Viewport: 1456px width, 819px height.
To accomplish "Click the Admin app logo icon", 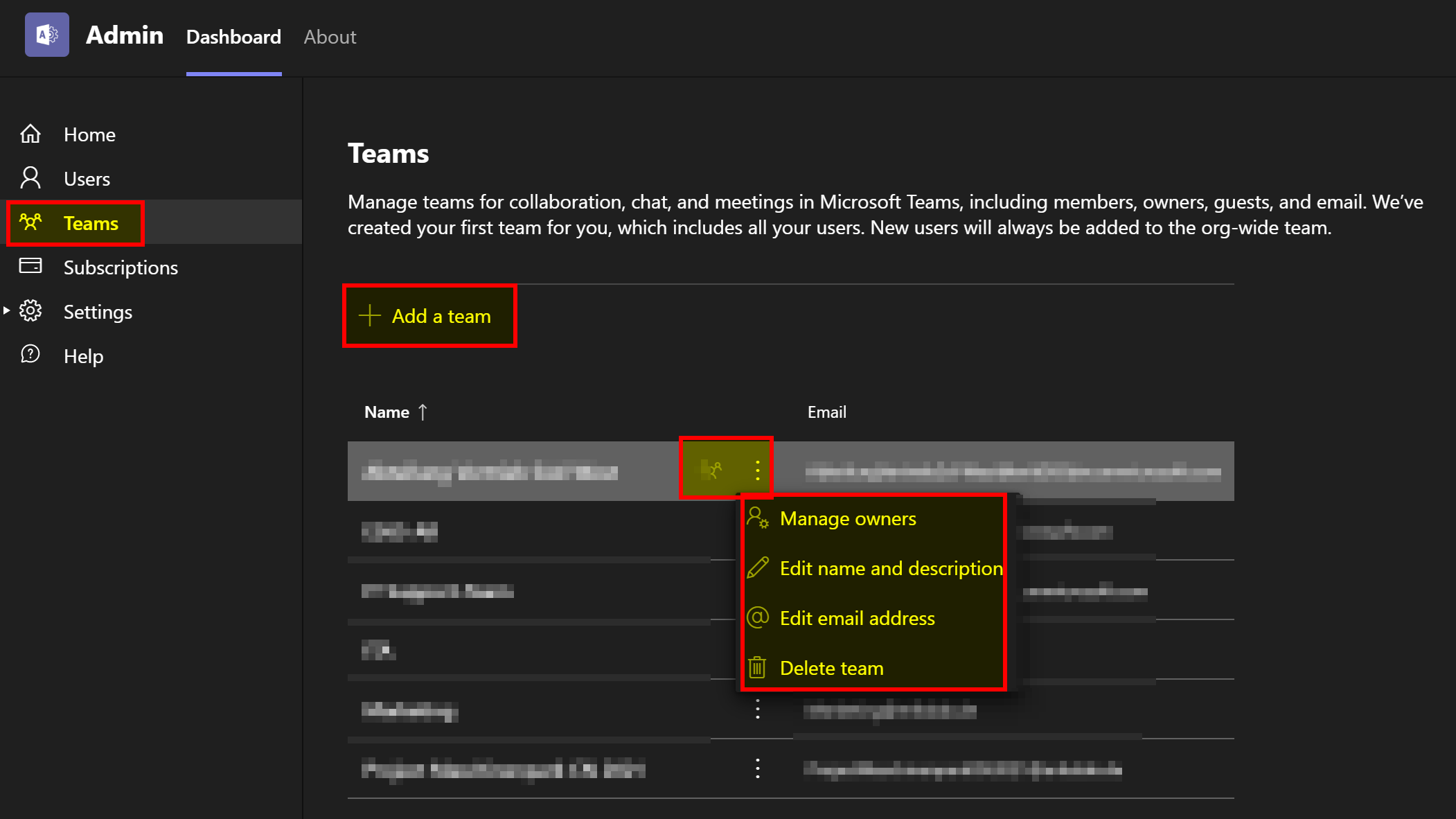I will pyautogui.click(x=46, y=35).
